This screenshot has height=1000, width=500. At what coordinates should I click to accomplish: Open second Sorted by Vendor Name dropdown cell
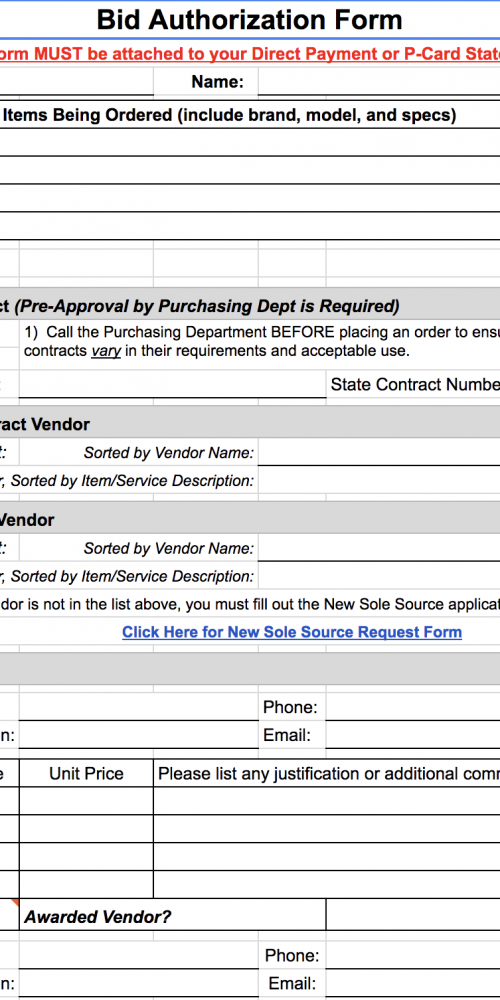379,548
